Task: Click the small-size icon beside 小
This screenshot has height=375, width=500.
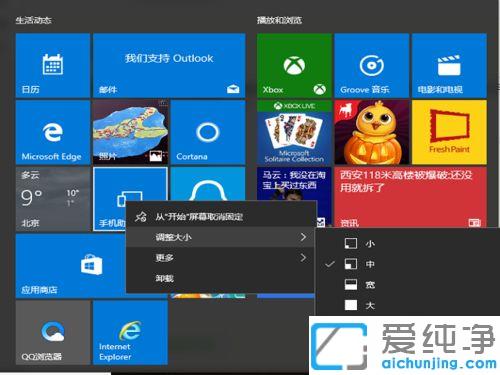Action: [x=351, y=244]
